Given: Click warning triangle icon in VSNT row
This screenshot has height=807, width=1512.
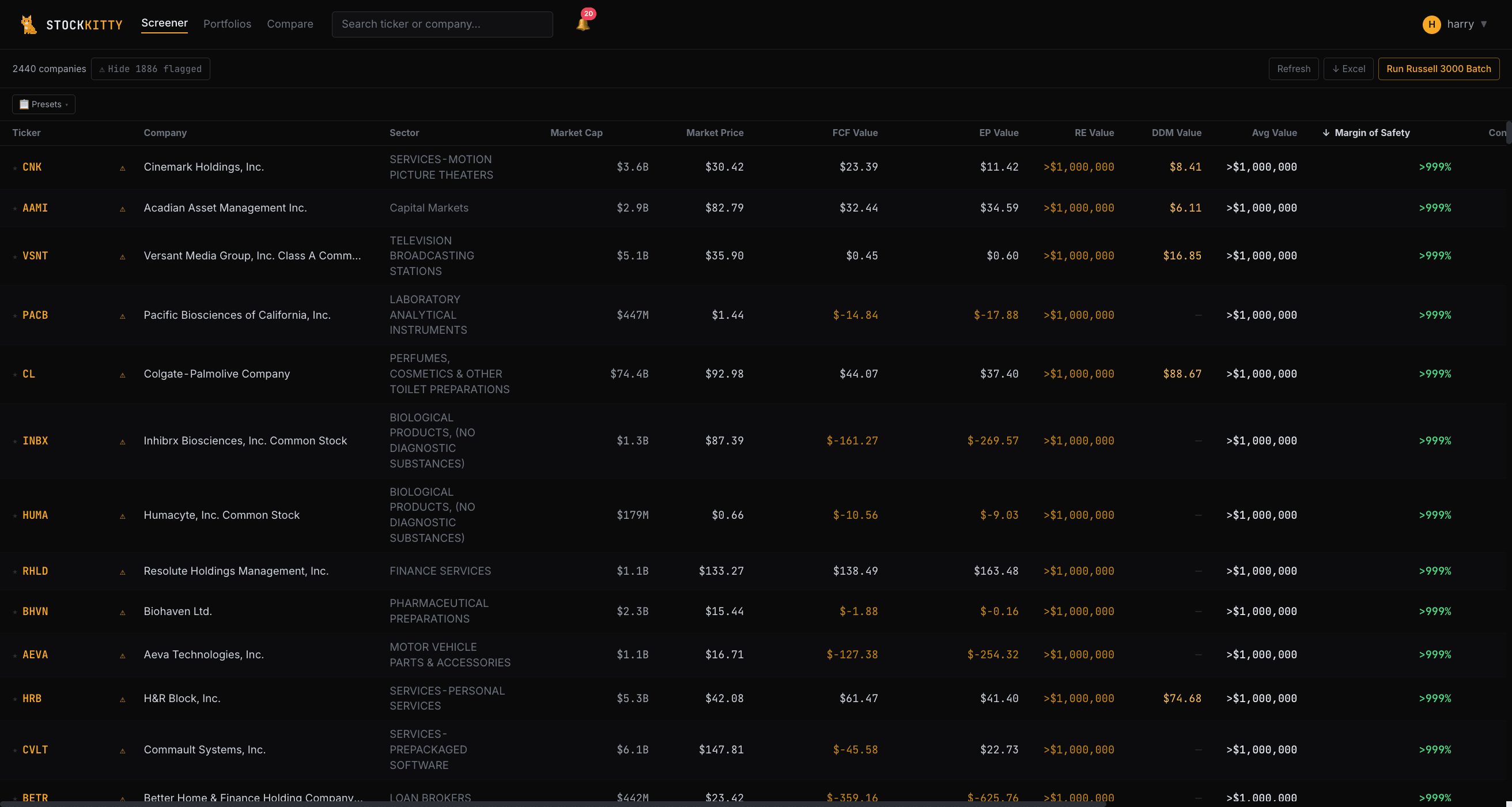Looking at the screenshot, I should tap(123, 257).
